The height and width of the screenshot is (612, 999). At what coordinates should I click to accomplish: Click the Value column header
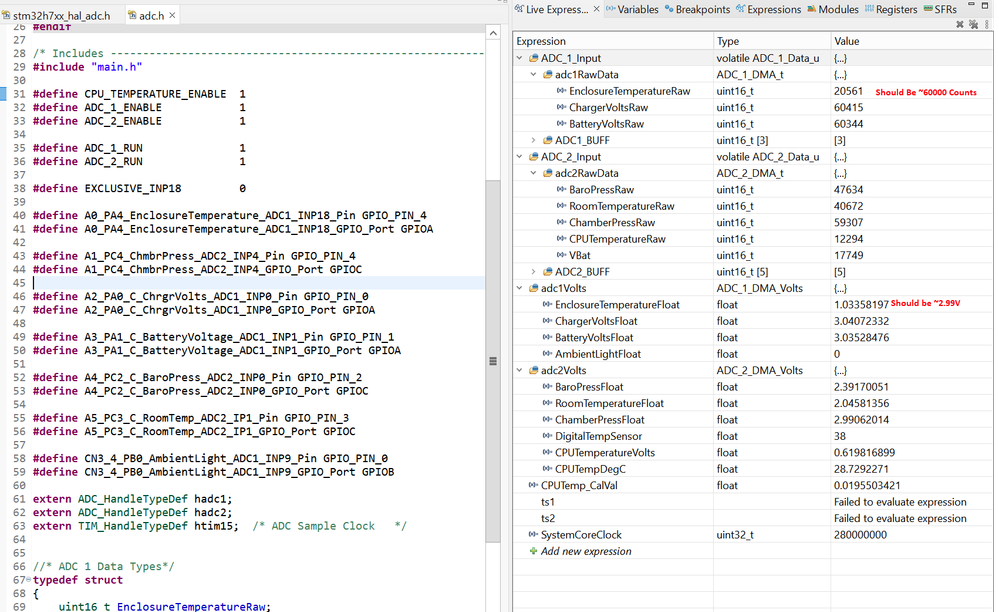coord(911,41)
